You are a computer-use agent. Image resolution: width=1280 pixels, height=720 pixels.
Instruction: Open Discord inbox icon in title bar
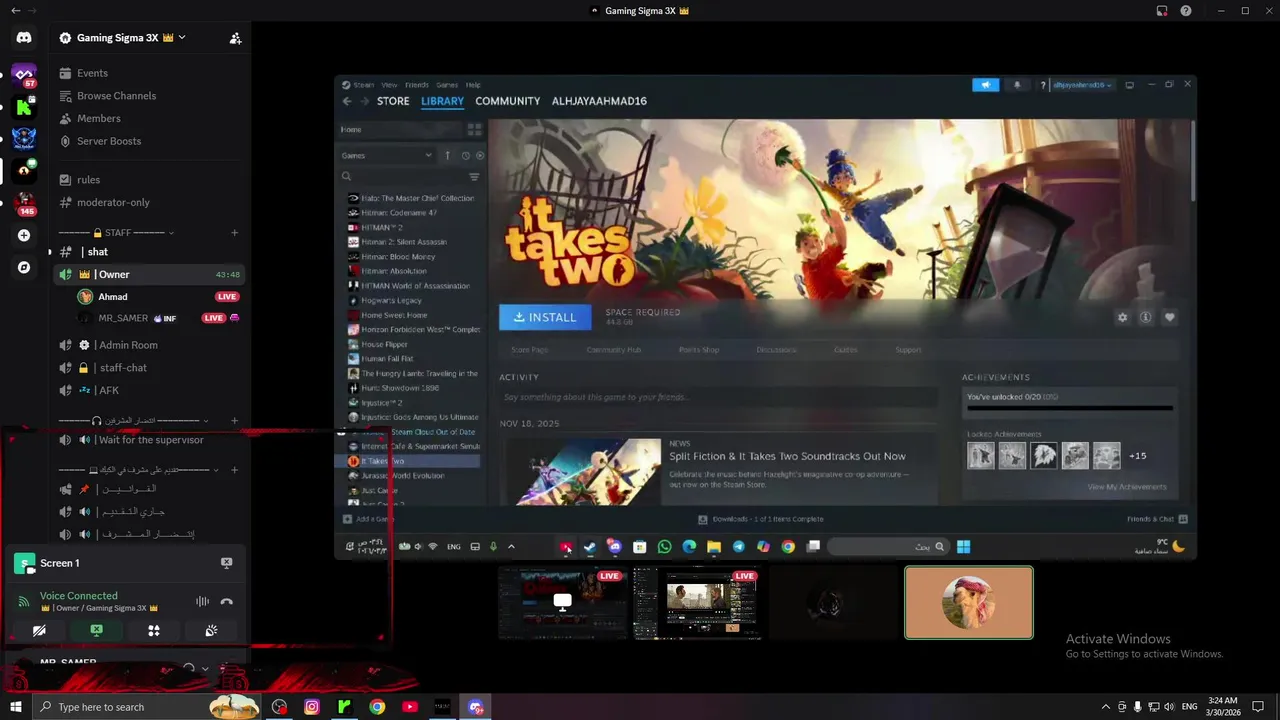tap(1162, 11)
